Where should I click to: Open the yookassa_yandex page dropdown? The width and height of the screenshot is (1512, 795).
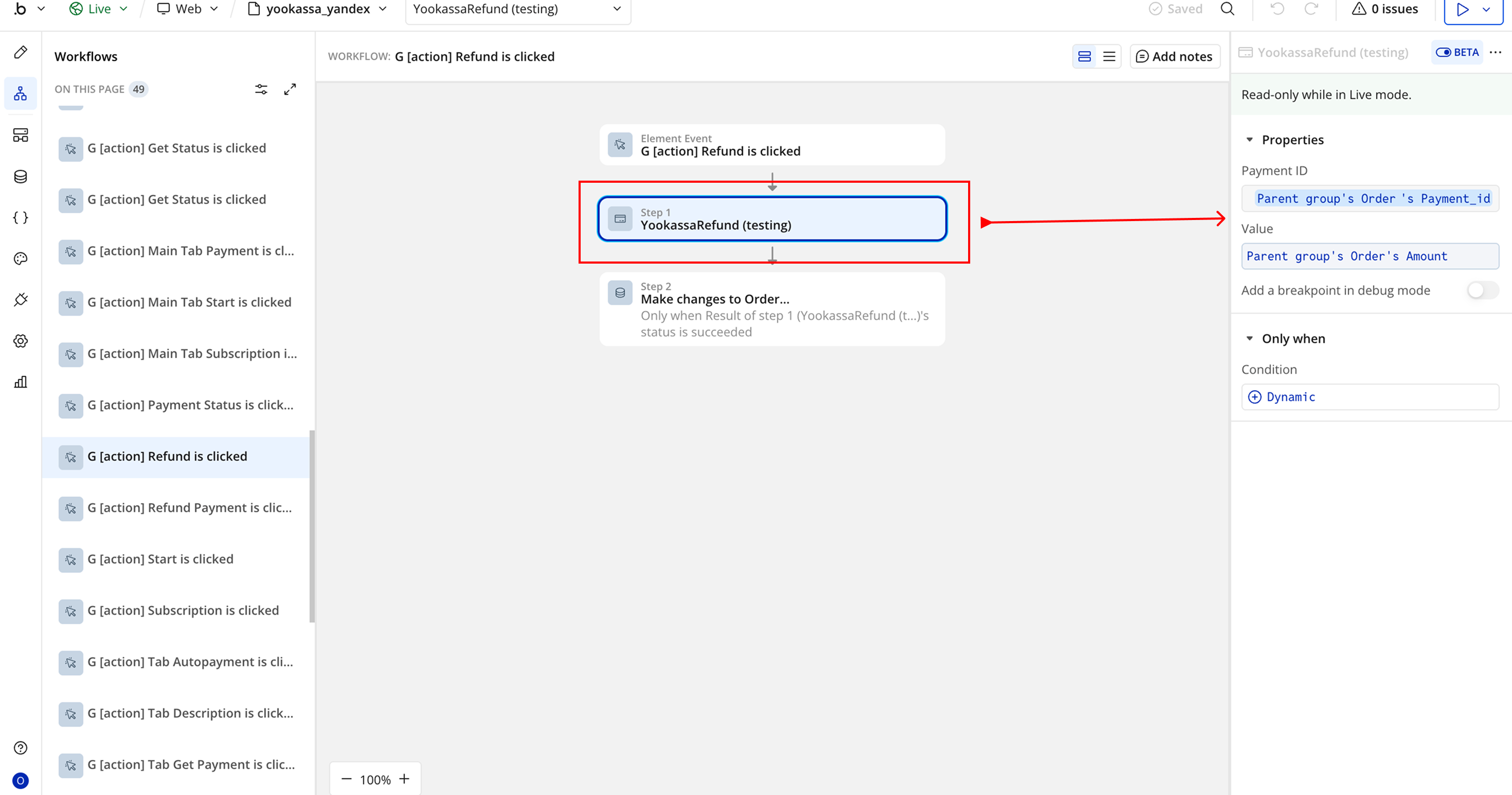[318, 9]
